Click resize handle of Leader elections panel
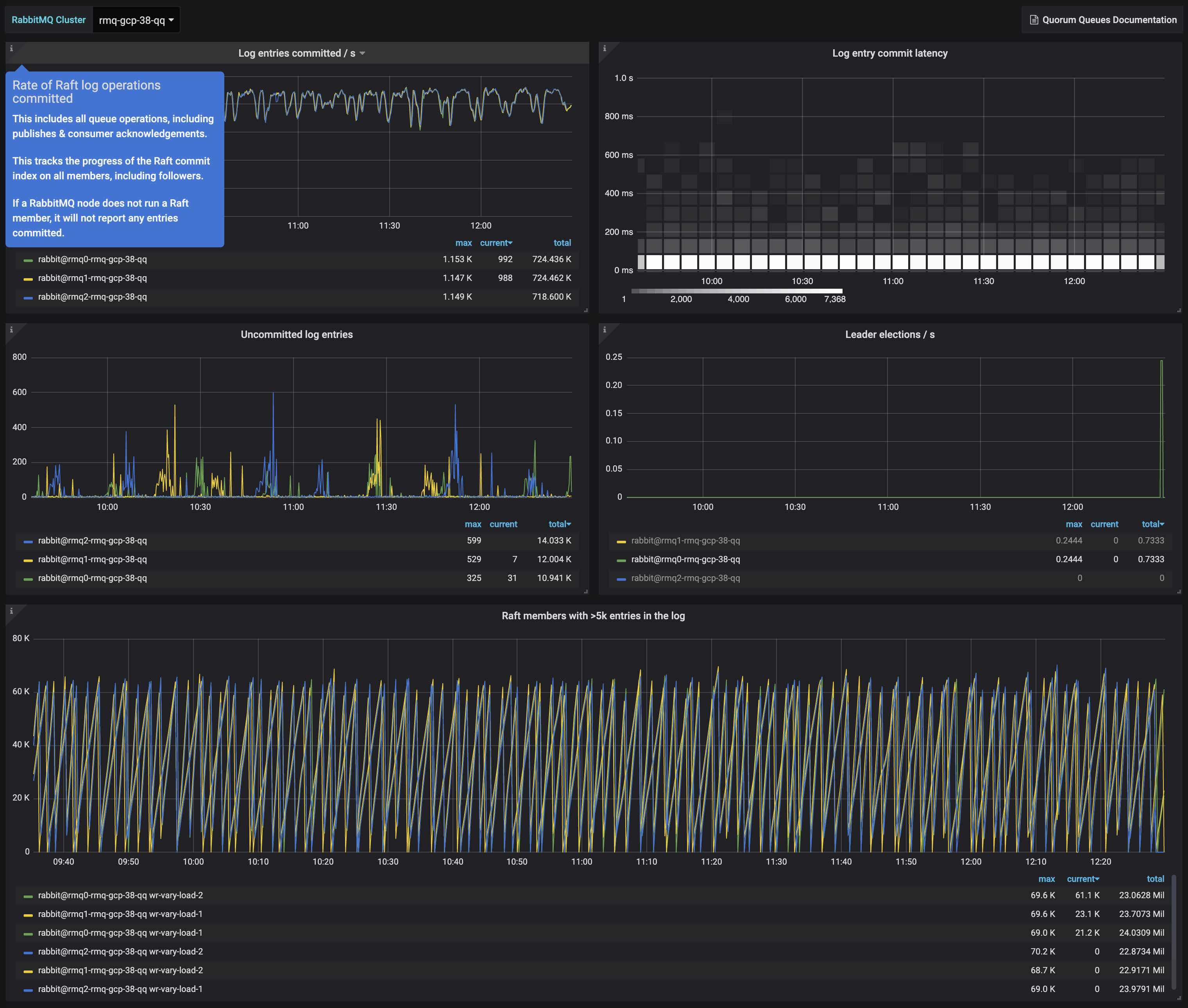The width and height of the screenshot is (1188, 1008). tap(1179, 592)
